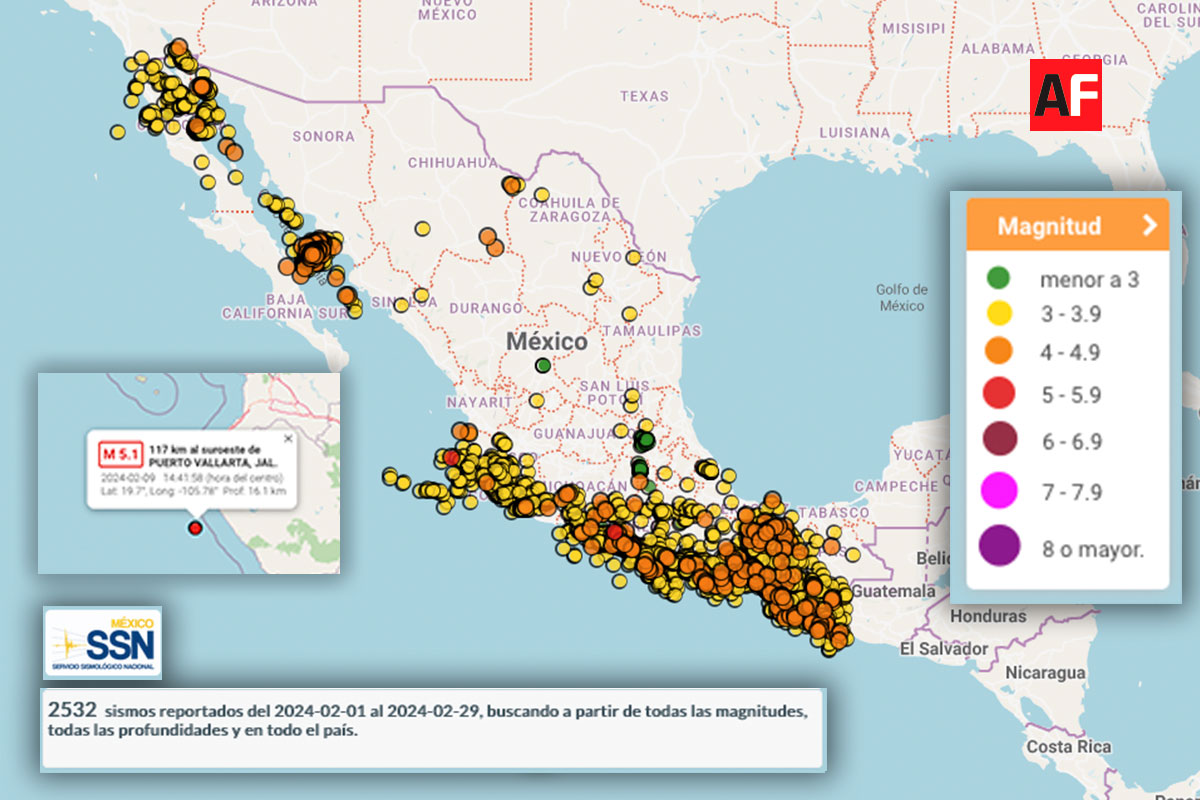Select the yellow '3 - 3.9' swatch
Screen dimensions: 1200x800
(x=998, y=314)
